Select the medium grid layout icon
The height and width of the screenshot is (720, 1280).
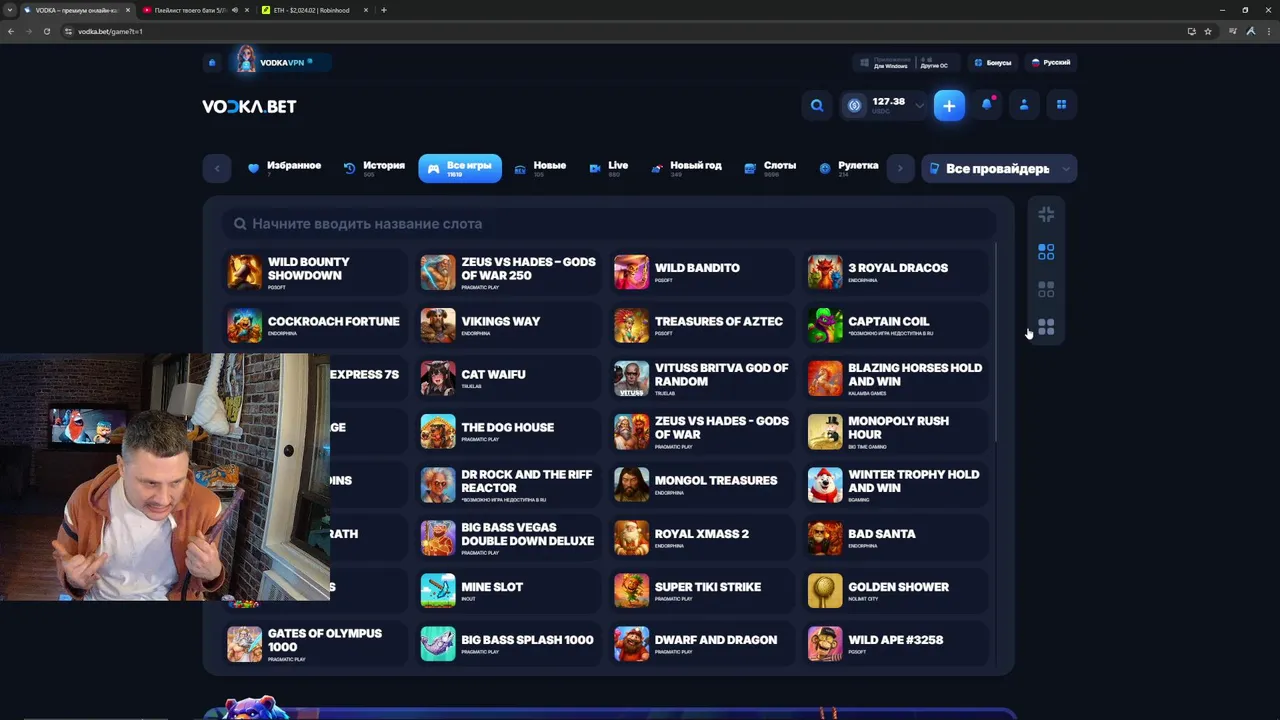[1046, 290]
